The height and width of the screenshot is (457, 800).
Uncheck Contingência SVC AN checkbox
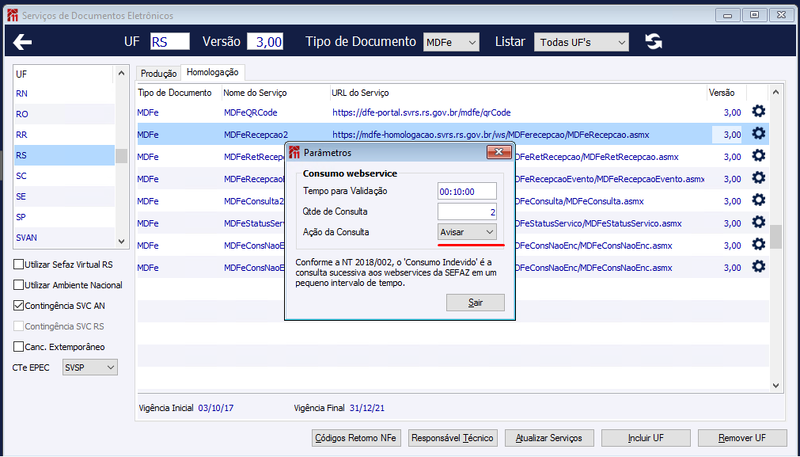18,306
